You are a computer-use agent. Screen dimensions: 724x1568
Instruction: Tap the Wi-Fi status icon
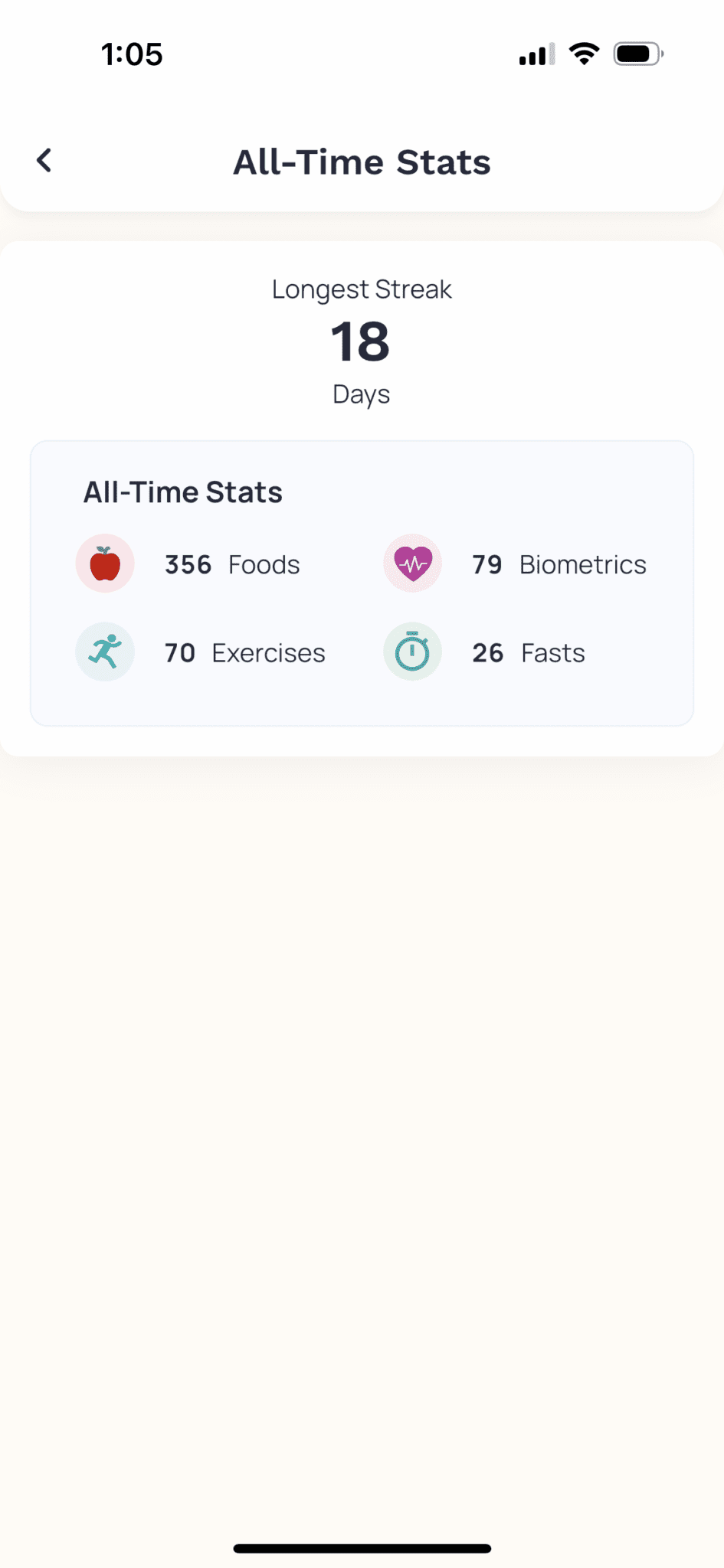[x=584, y=54]
